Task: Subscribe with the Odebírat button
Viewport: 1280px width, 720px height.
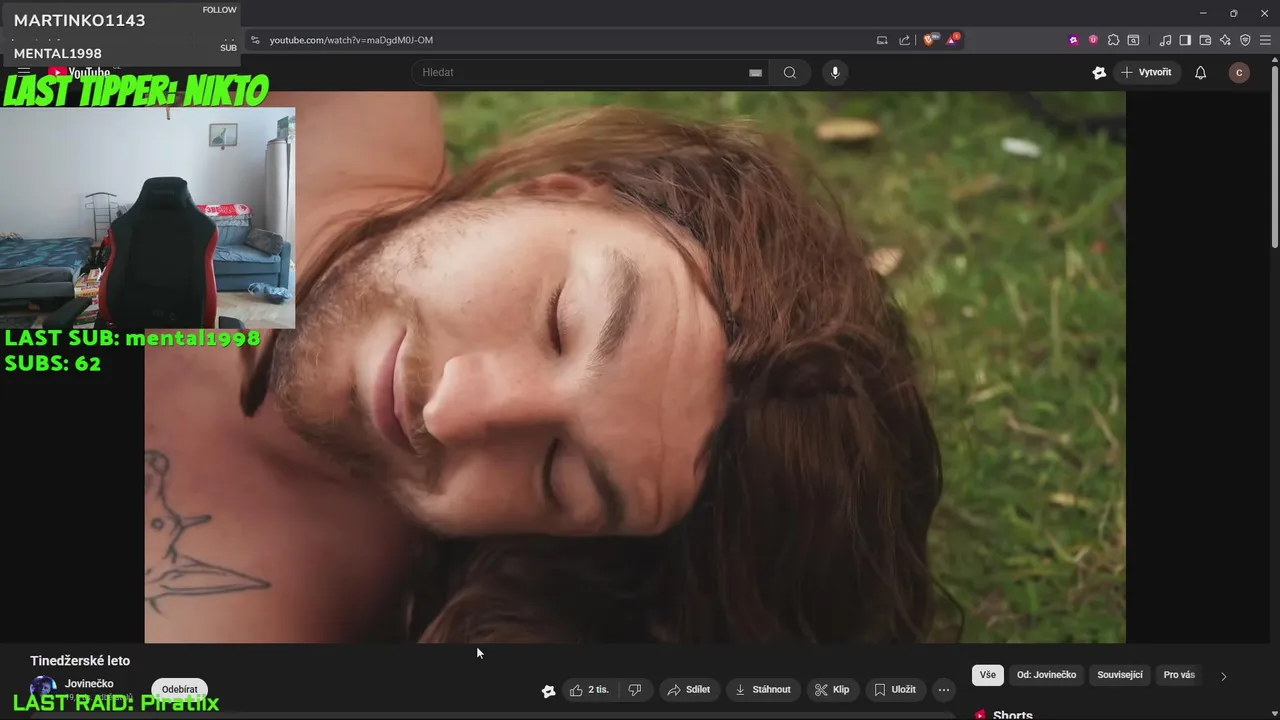Action: (x=180, y=689)
